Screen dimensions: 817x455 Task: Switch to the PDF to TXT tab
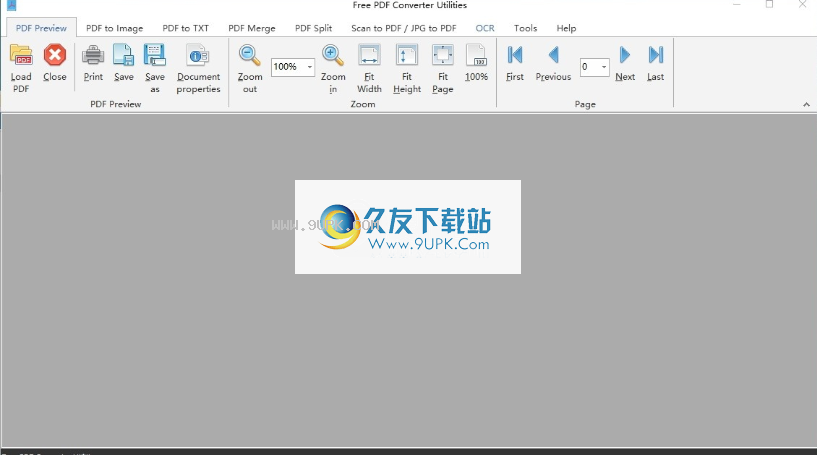pyautogui.click(x=185, y=28)
